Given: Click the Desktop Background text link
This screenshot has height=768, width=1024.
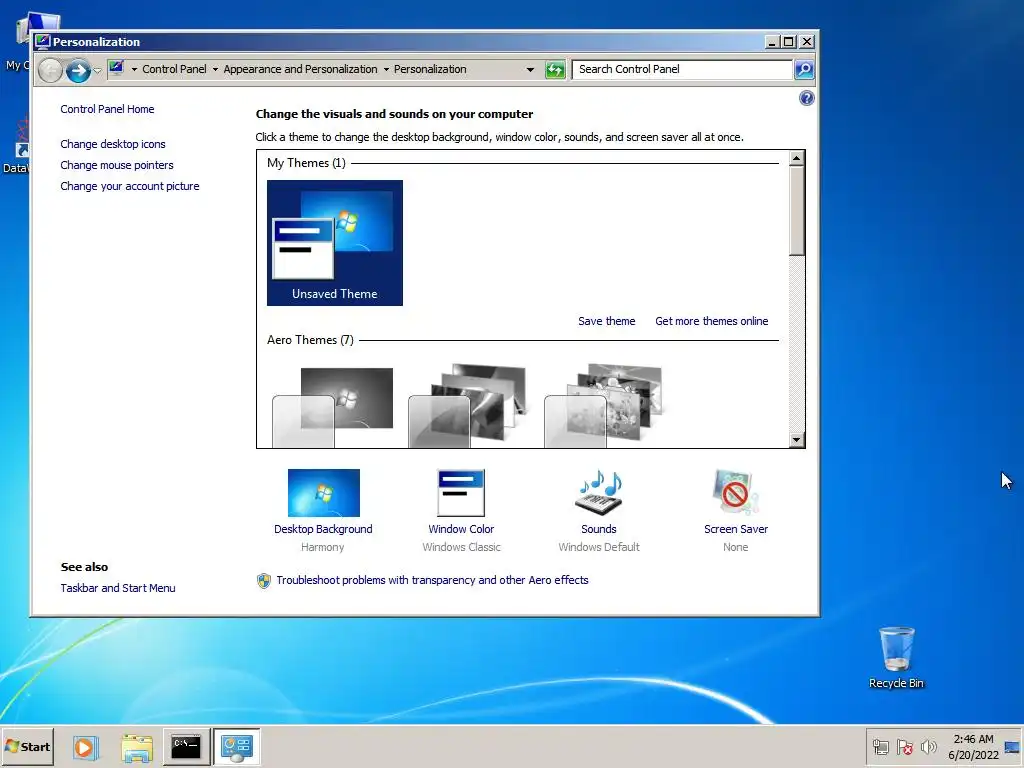Looking at the screenshot, I should 323,529.
